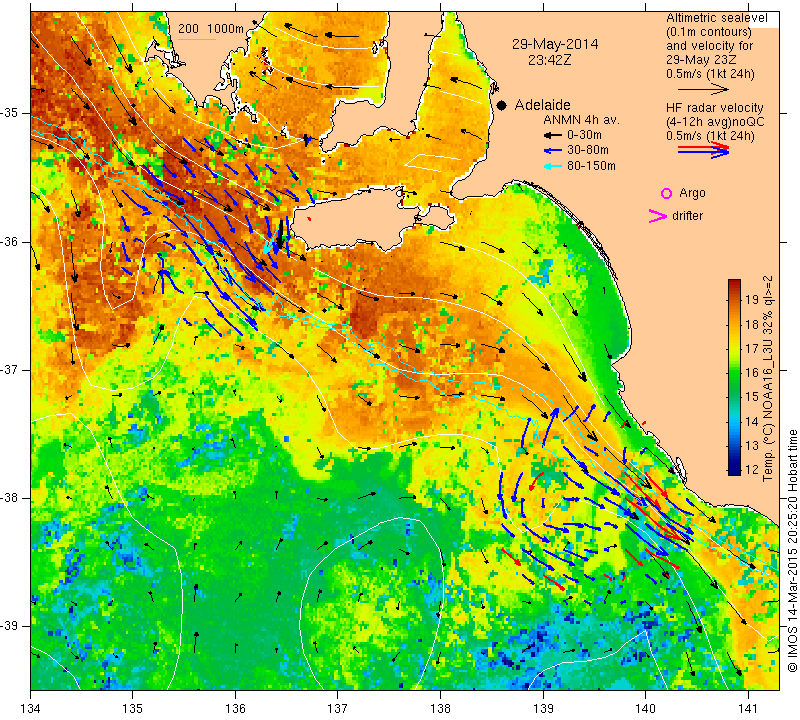Click the '-37' latitude axis label
The height and width of the screenshot is (720, 800).
[10, 369]
